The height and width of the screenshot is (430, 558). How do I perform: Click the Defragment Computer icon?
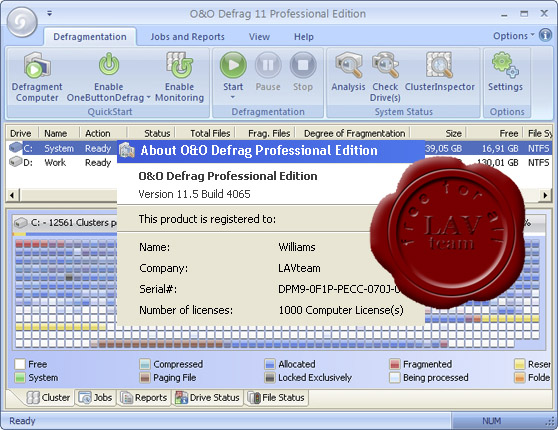[37, 64]
